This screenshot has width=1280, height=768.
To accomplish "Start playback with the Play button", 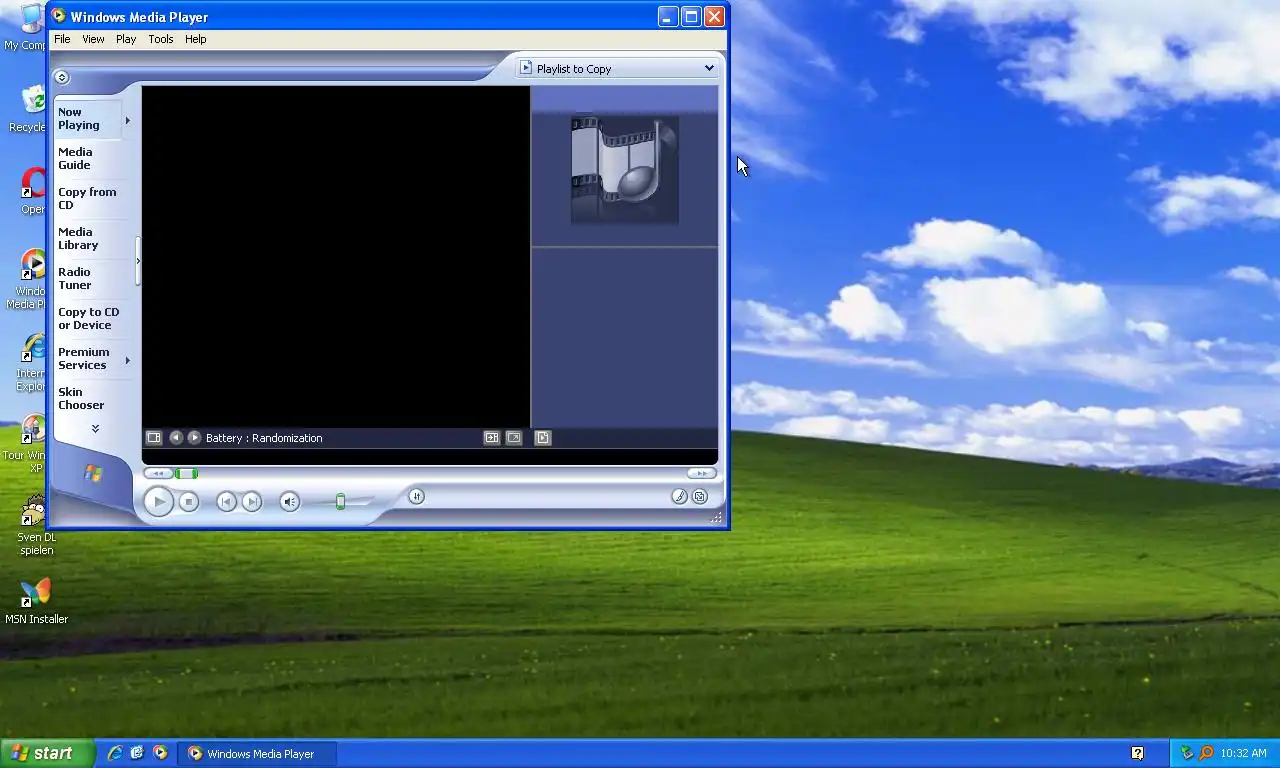I will [x=158, y=501].
